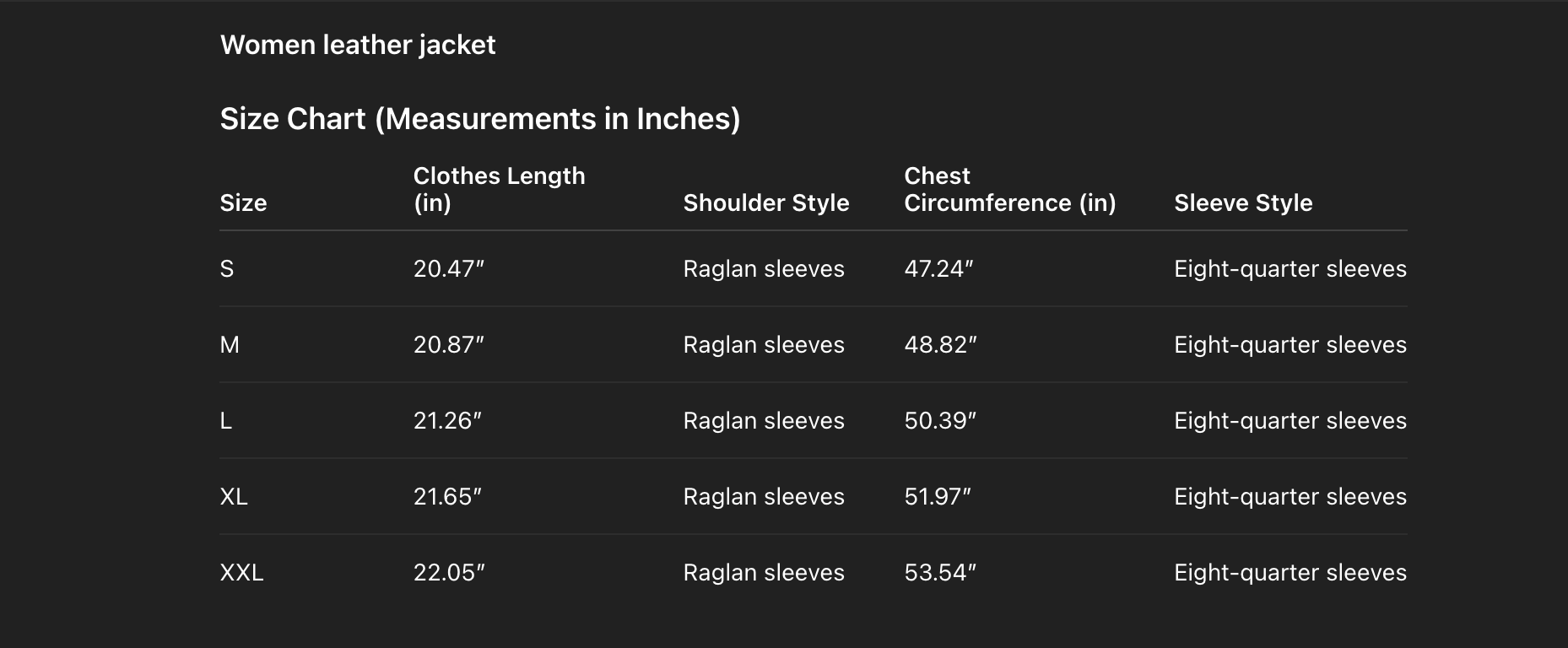
Task: Click the 53.54″ chest circumference cell
Action: tap(940, 573)
